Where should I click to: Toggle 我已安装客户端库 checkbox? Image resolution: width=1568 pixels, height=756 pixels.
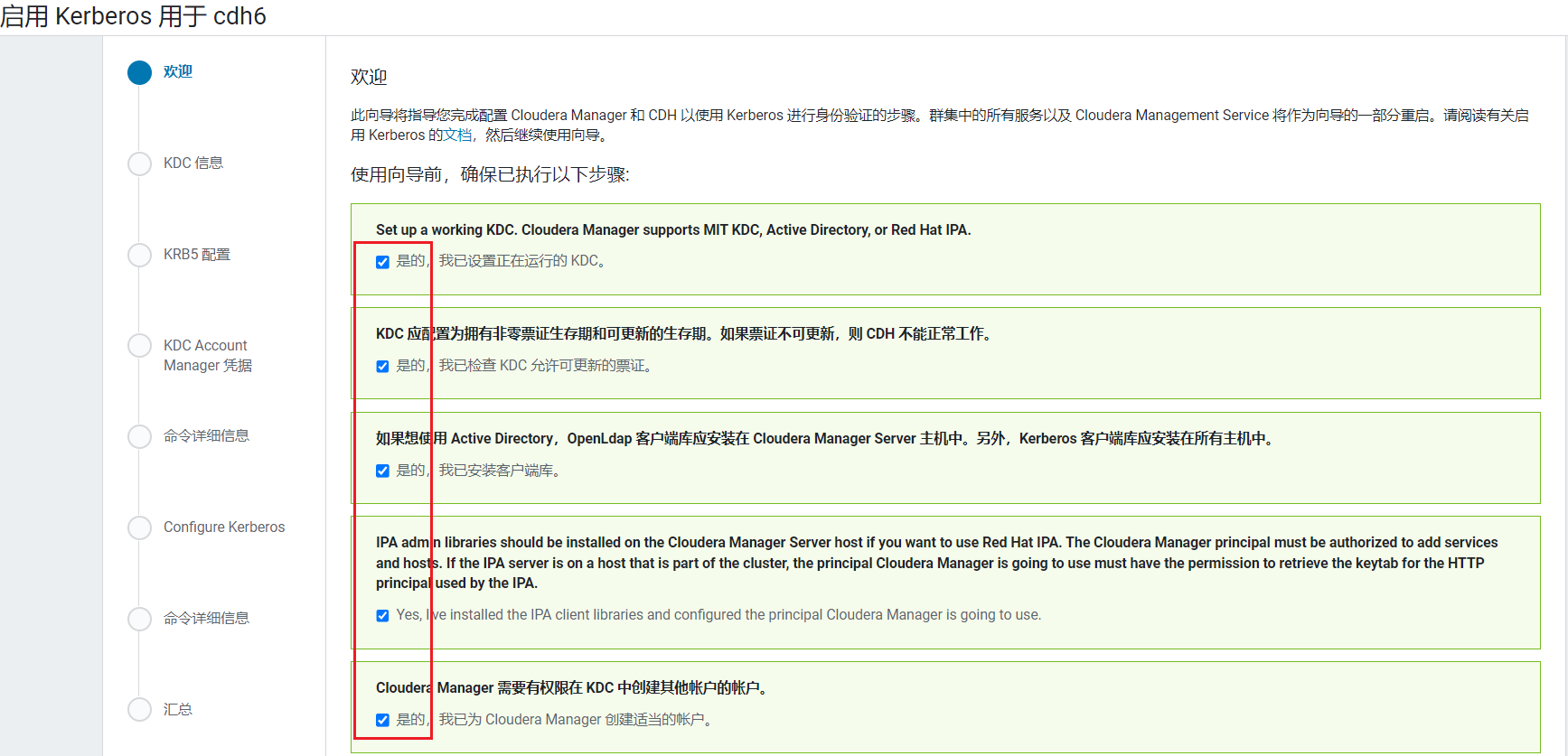(382, 471)
